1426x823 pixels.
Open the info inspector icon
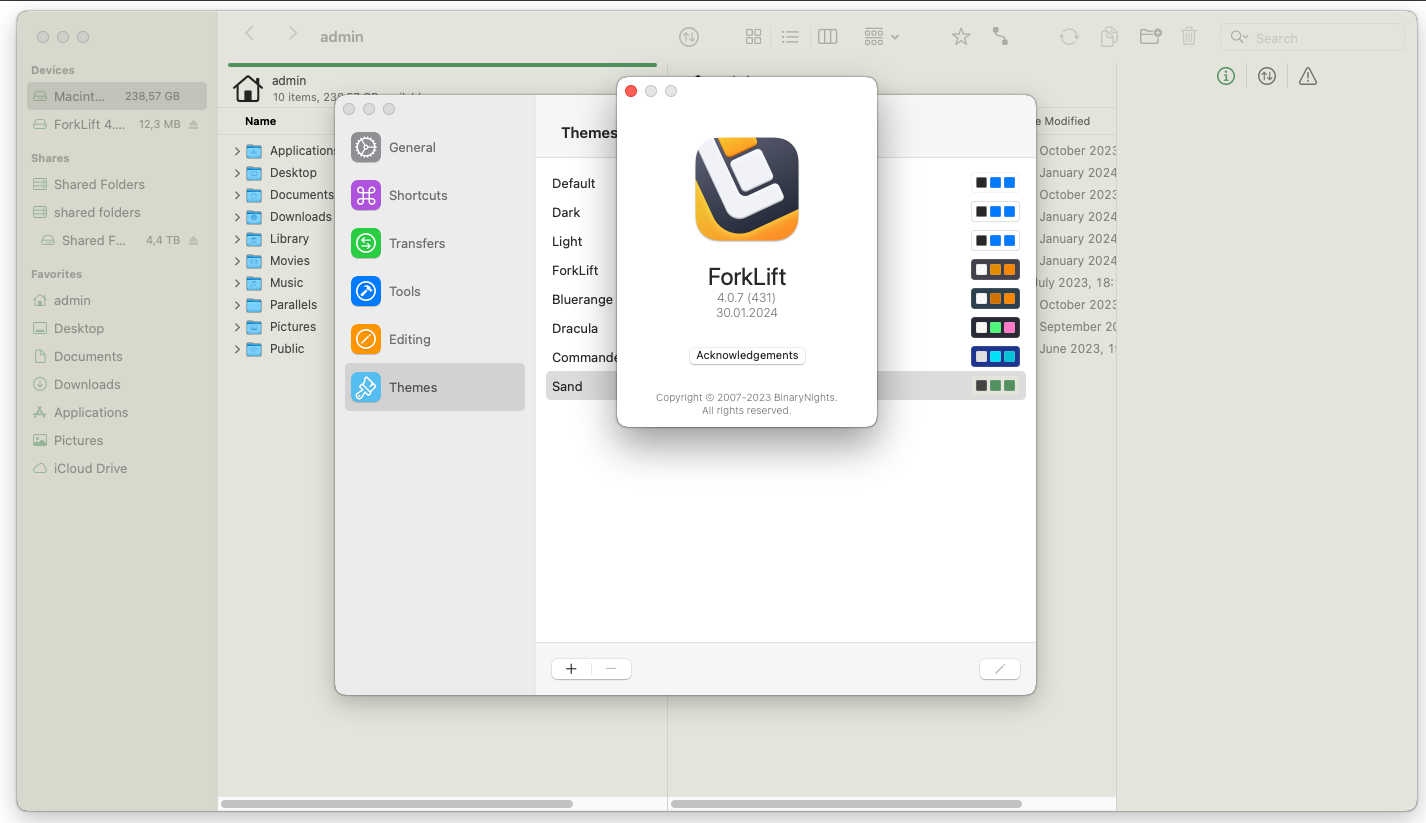click(1226, 76)
